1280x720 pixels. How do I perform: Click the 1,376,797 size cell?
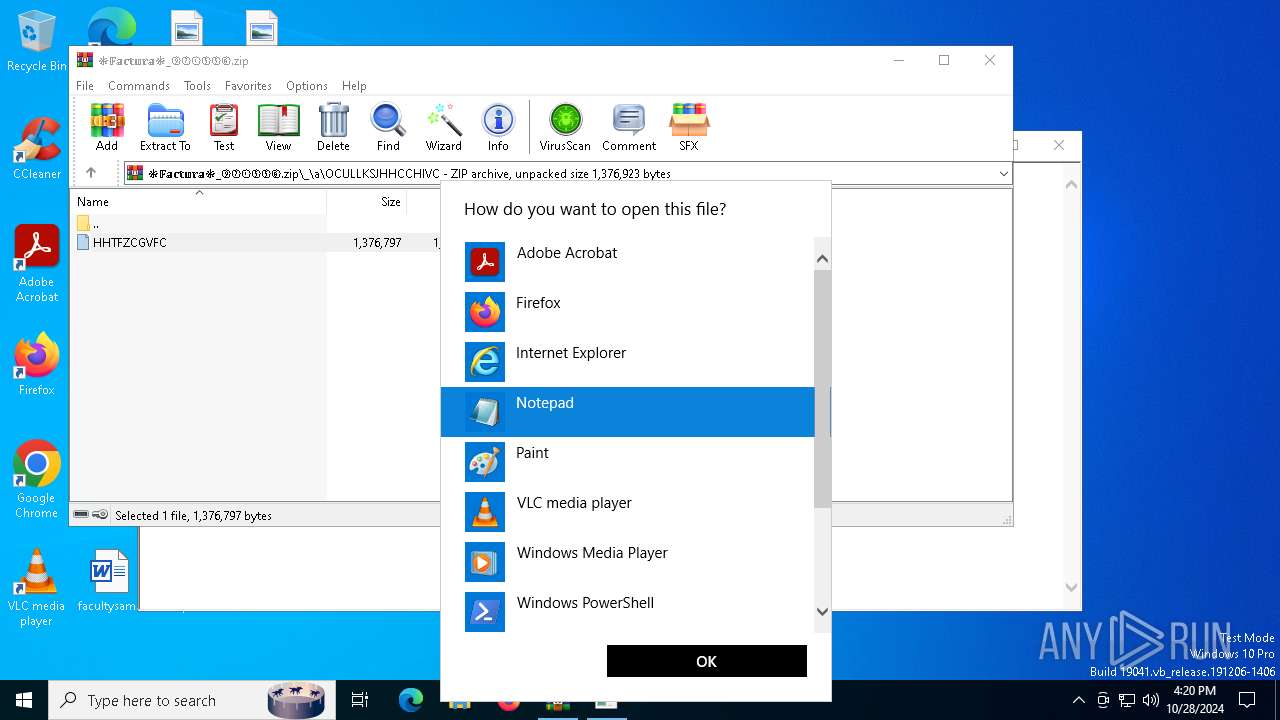click(377, 243)
